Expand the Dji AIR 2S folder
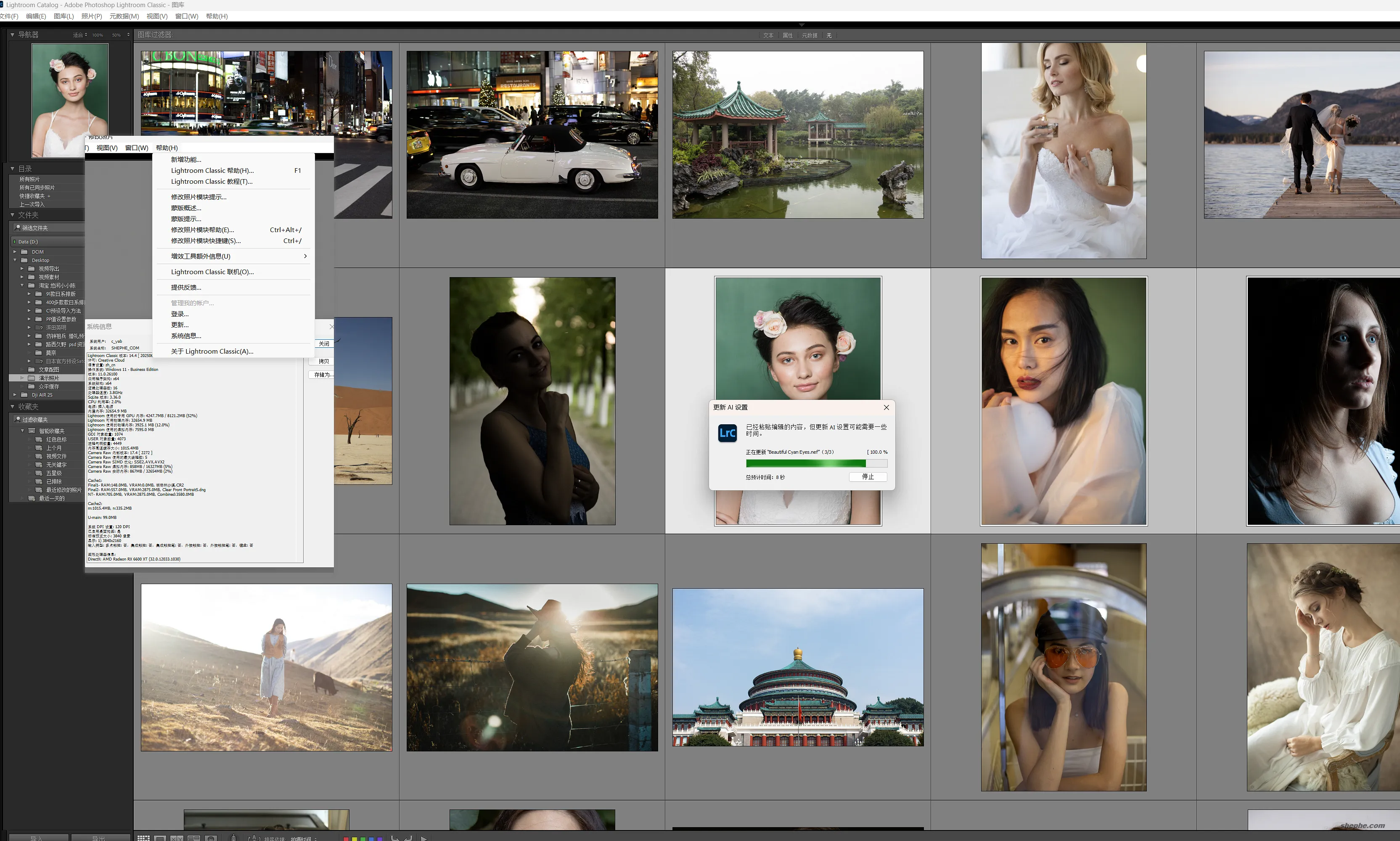The width and height of the screenshot is (1400, 841). click(15, 395)
